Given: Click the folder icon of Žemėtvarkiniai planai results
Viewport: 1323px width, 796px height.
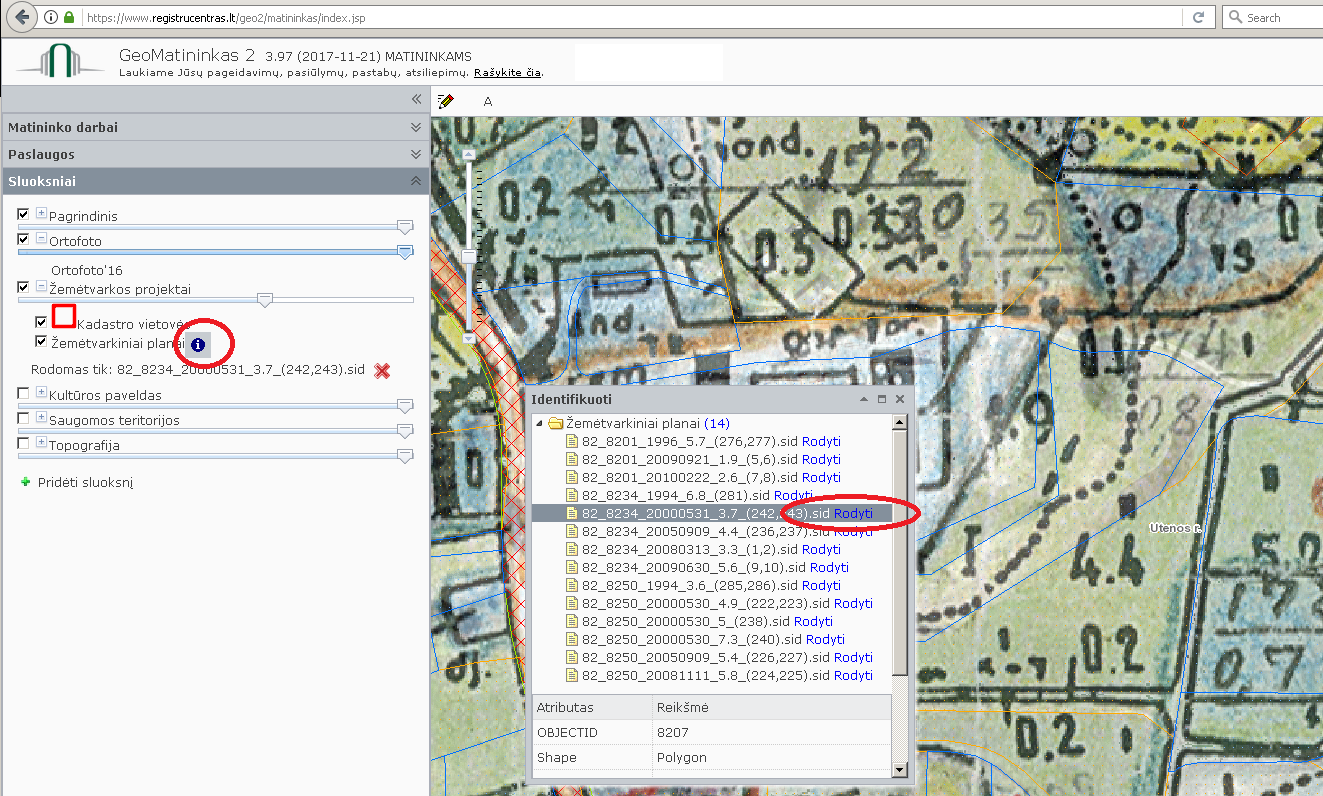Looking at the screenshot, I should coord(555,424).
